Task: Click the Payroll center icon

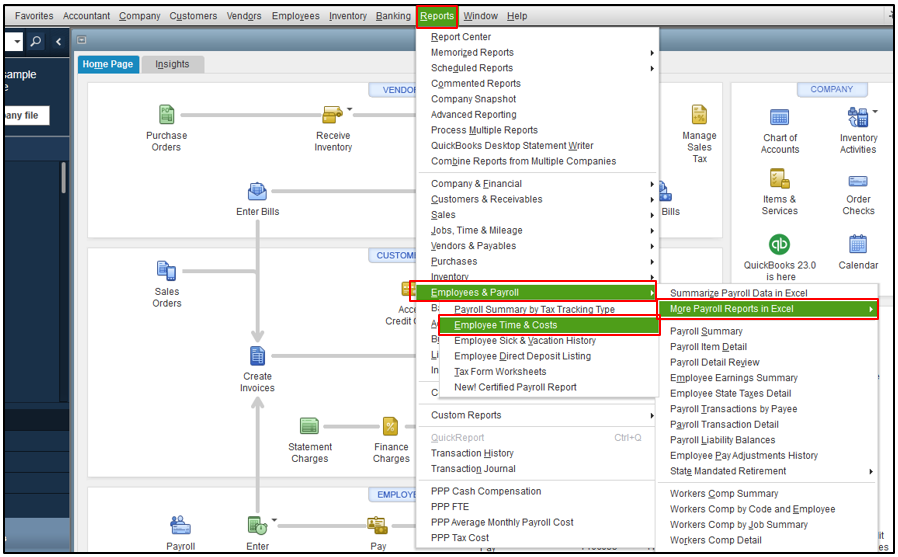Action: click(180, 525)
